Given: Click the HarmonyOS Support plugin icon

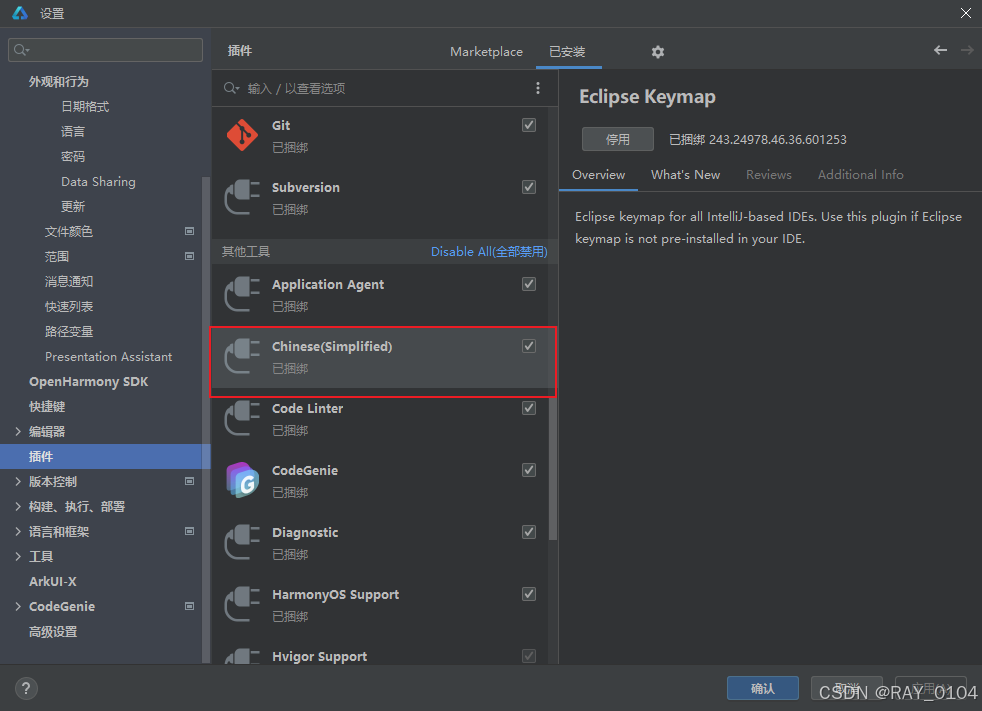Looking at the screenshot, I should point(242,605).
